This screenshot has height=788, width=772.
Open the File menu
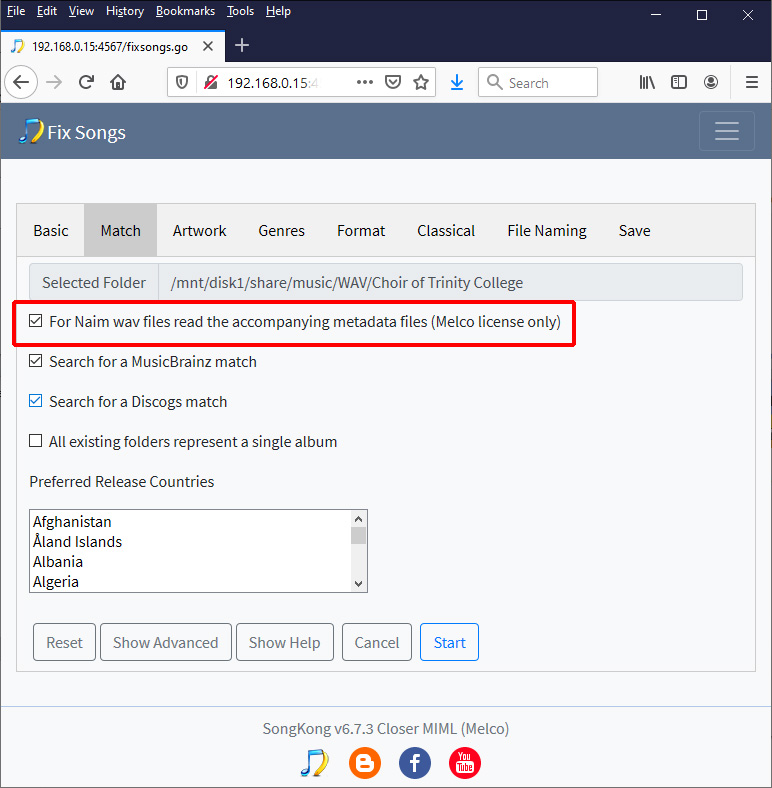point(16,11)
